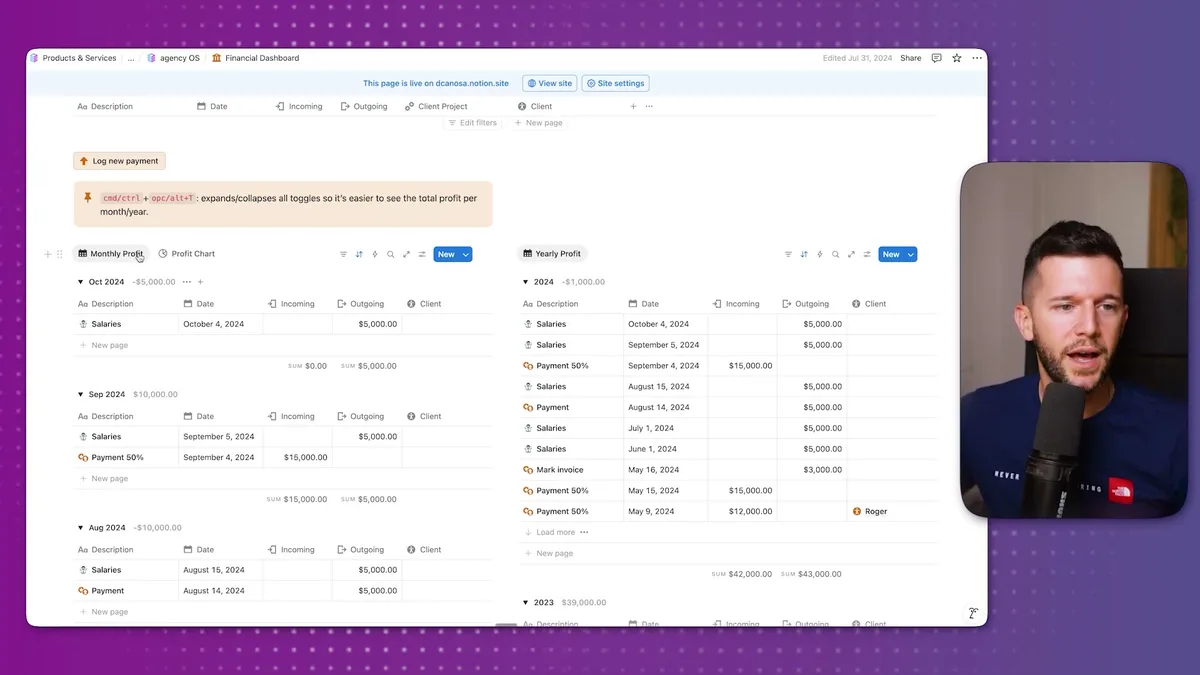The width and height of the screenshot is (1200, 675).
Task: Open the filter icon above Monthly Profit table
Action: (343, 254)
